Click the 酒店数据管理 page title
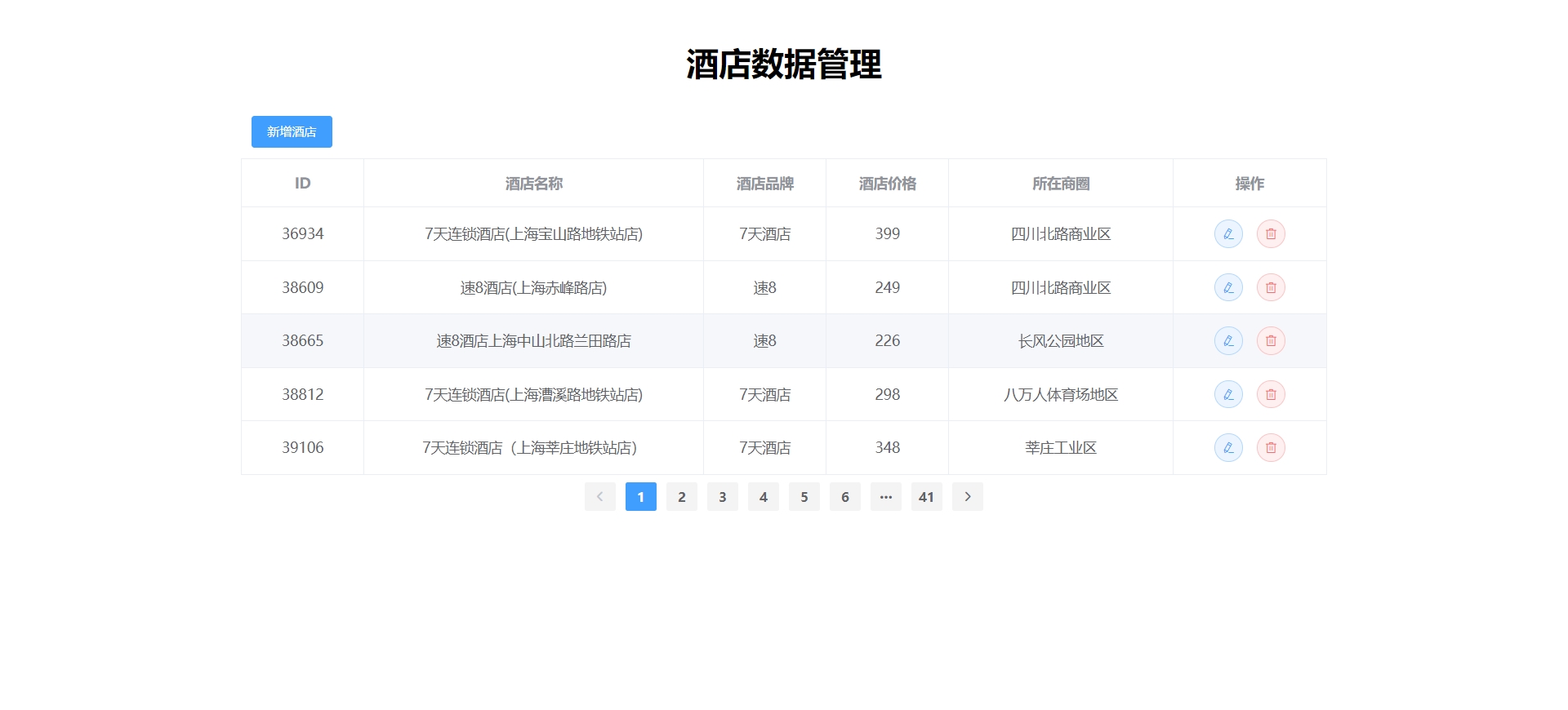 (x=784, y=64)
